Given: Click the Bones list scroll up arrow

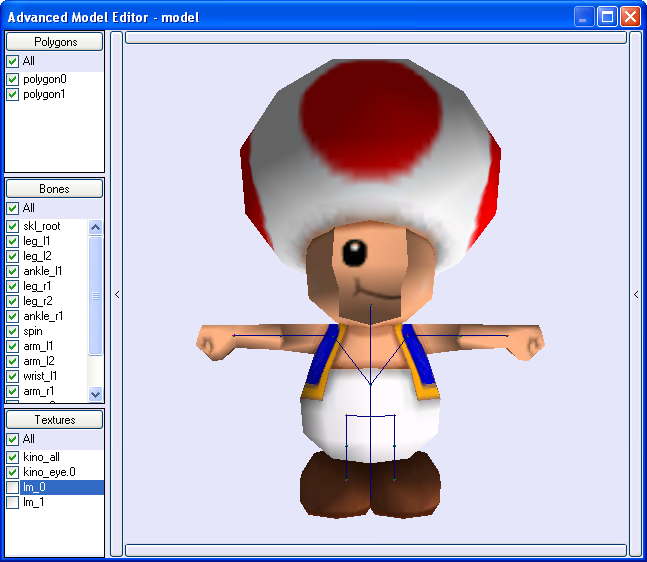Looking at the screenshot, I should [95, 227].
